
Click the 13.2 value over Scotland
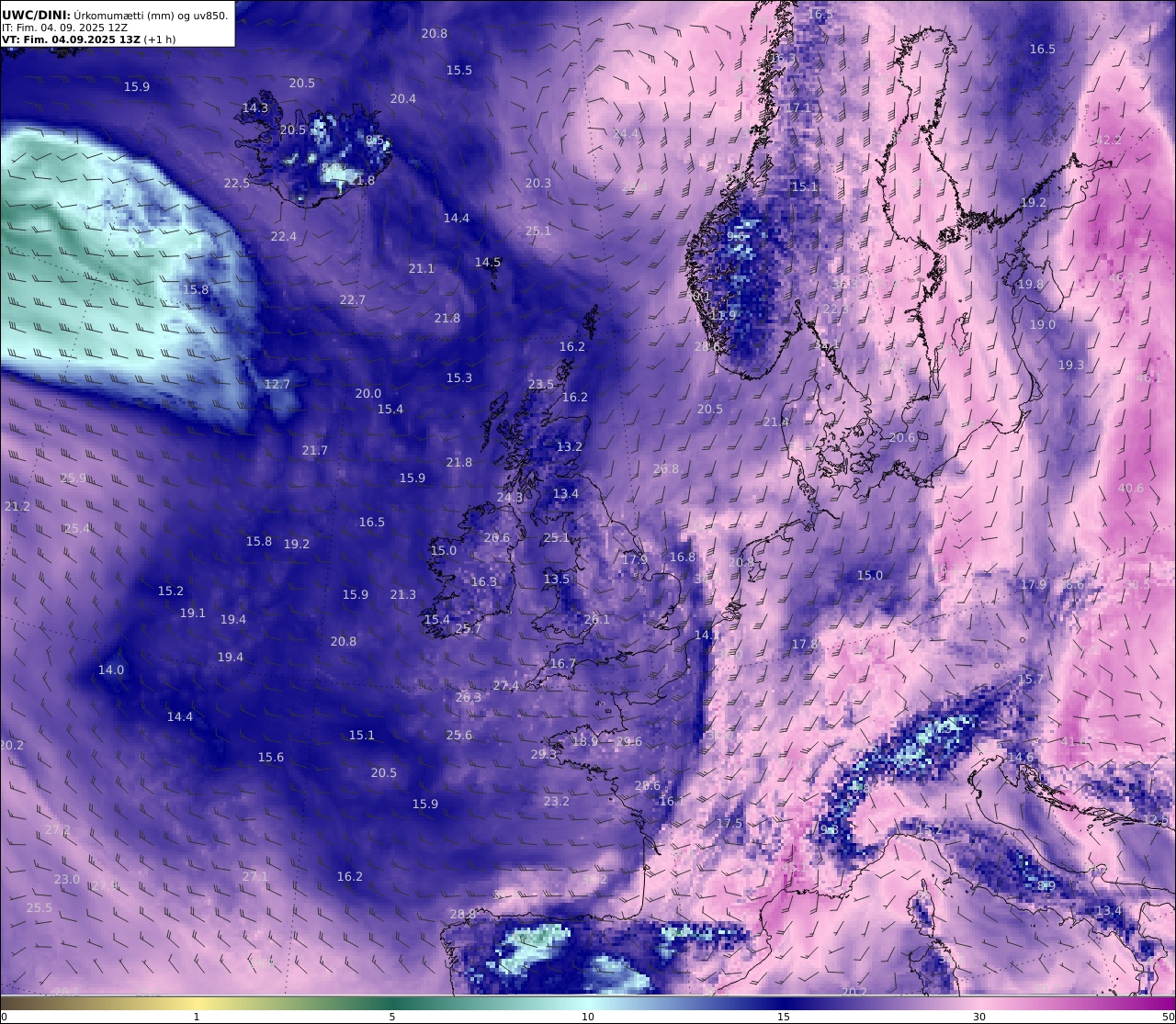point(570,446)
